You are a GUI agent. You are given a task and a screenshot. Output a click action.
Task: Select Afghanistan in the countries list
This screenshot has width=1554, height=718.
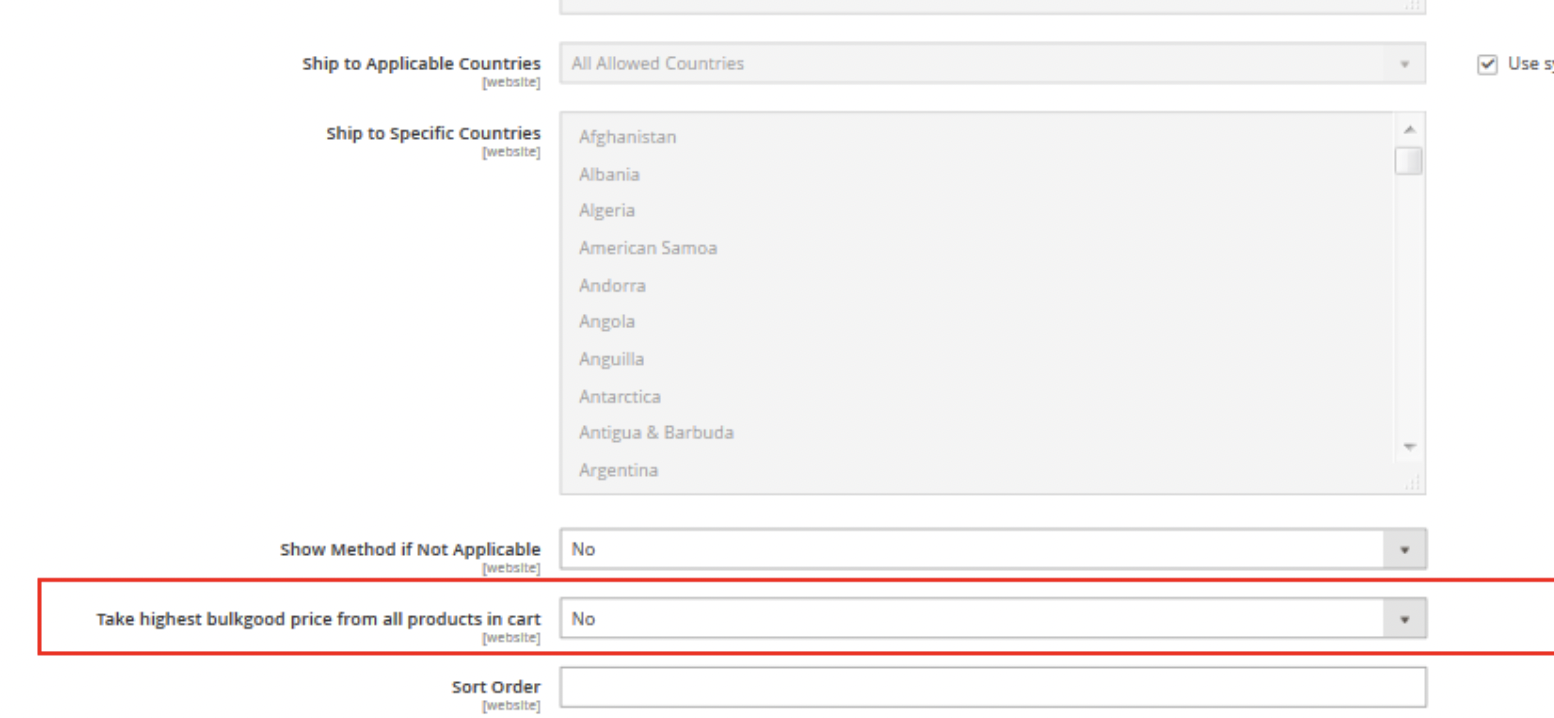coord(627,137)
